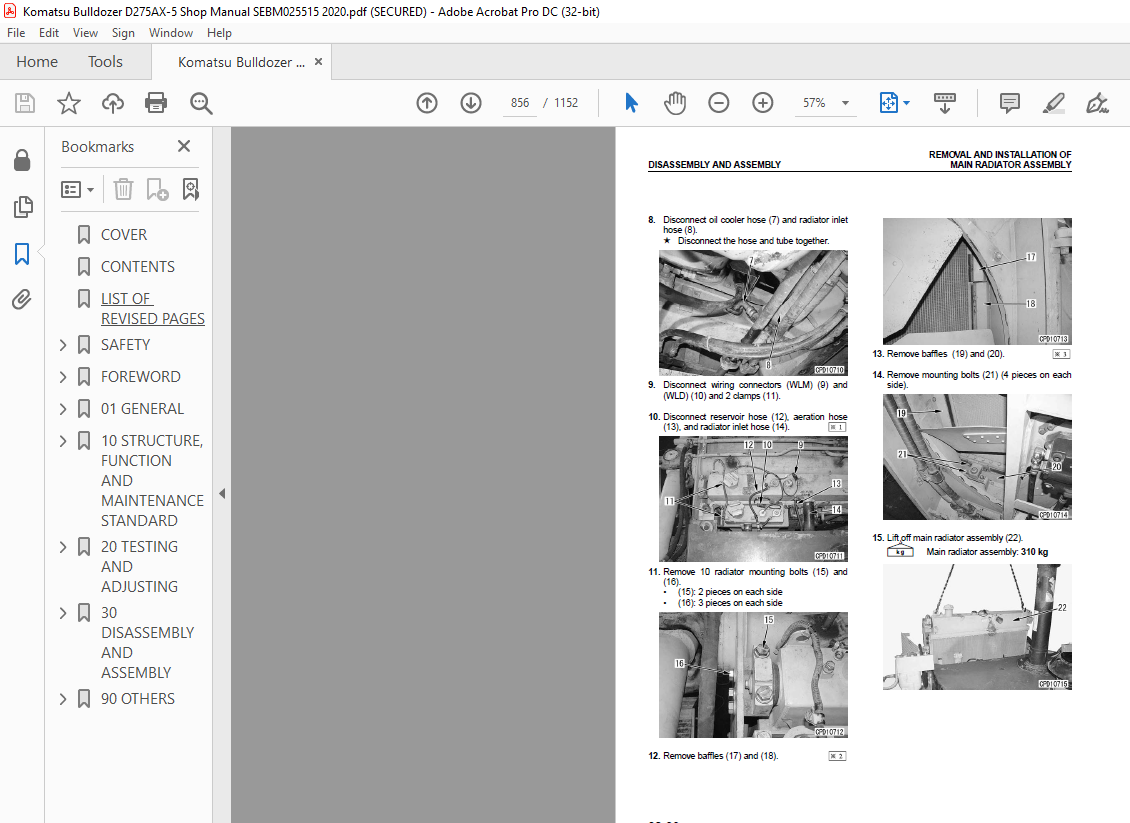Viewport: 1130px width, 823px height.
Task: Select the Highlight text pen tool
Action: [1054, 103]
